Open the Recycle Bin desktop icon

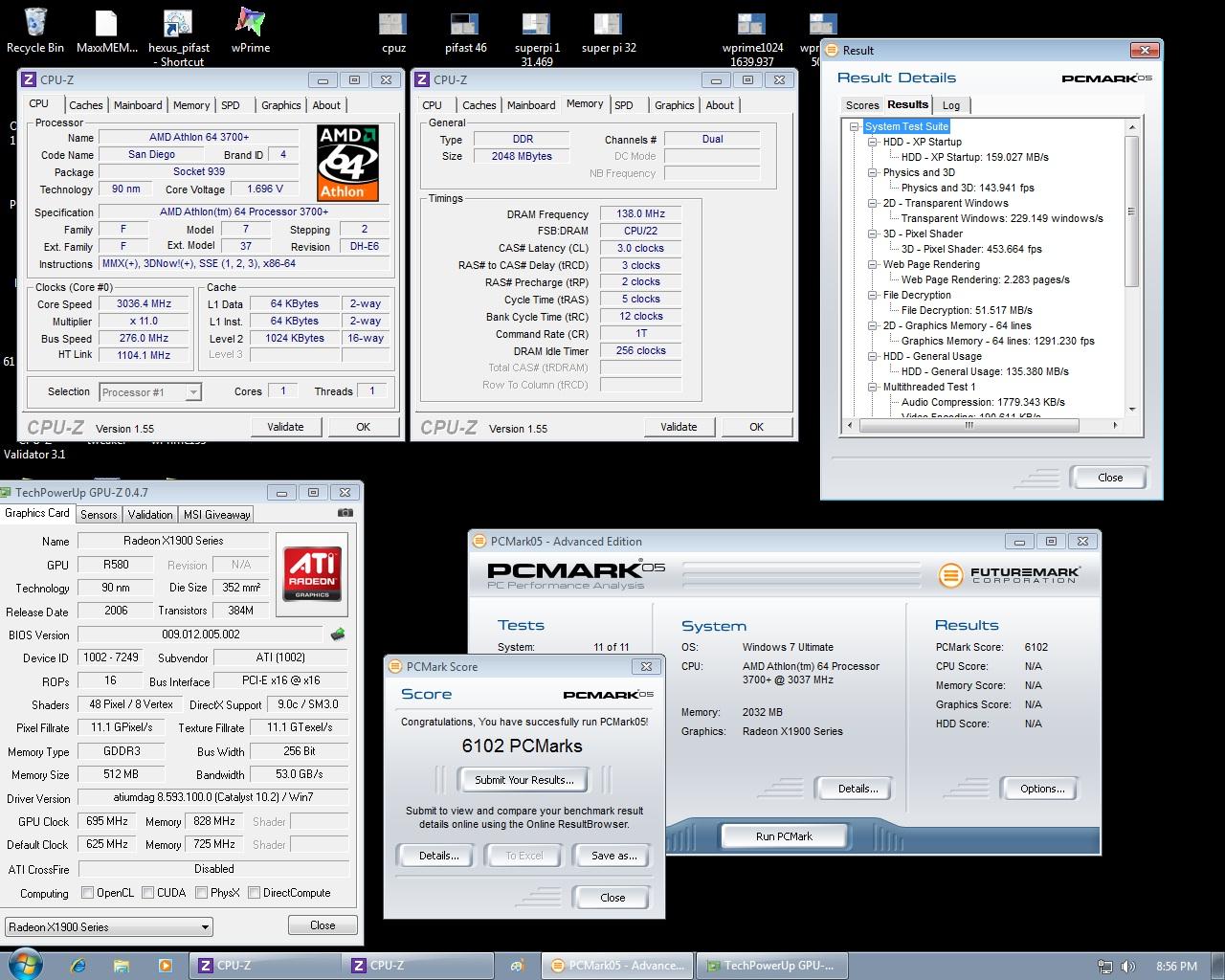click(35, 30)
